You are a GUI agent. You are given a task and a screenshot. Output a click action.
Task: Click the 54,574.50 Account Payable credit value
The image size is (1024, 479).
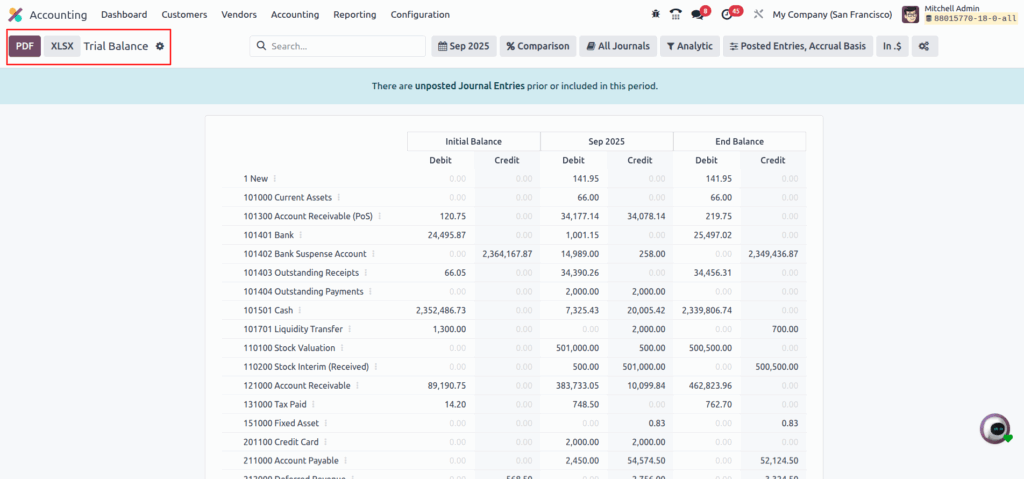point(646,461)
